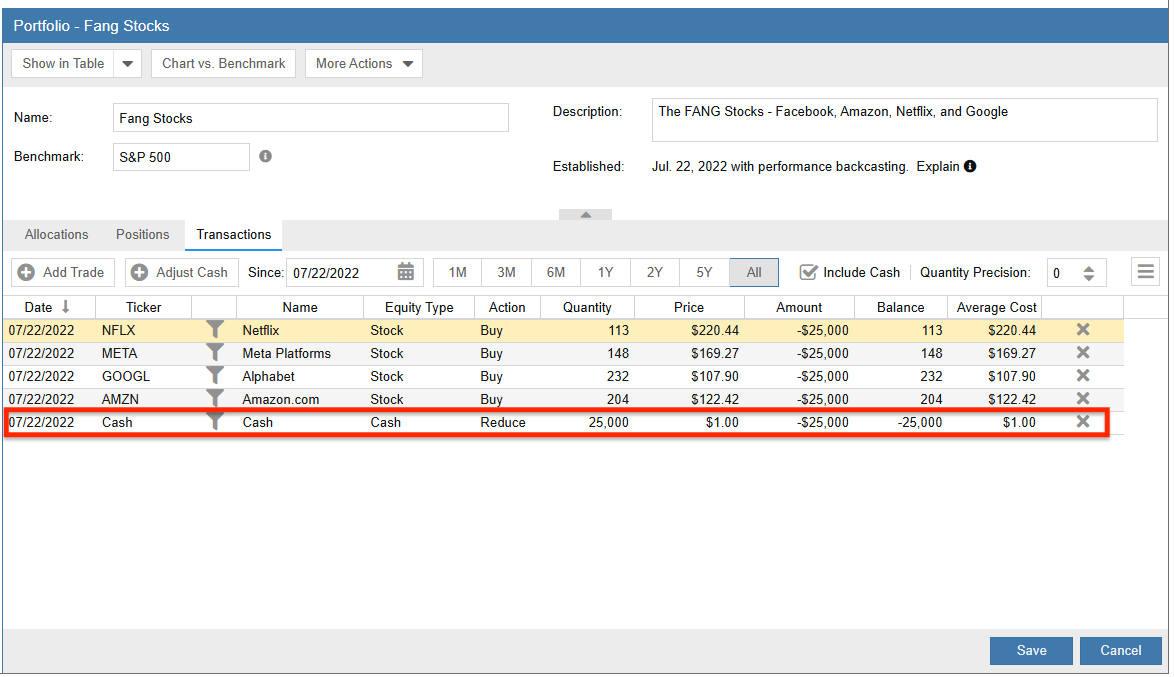The image size is (1174, 677).
Task: Select the 1Y time range toggle
Action: [x=605, y=272]
